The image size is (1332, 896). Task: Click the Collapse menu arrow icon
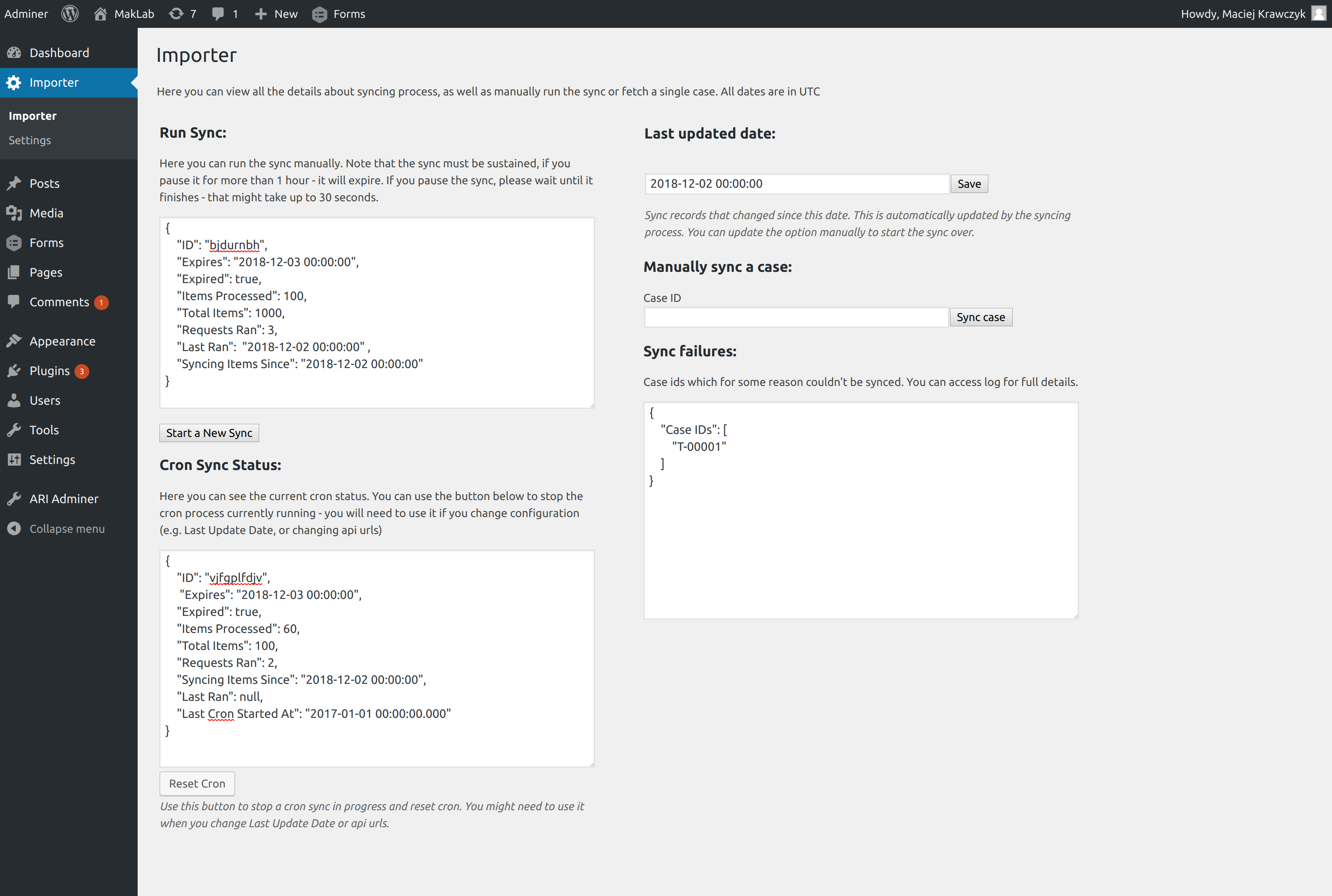(14, 528)
